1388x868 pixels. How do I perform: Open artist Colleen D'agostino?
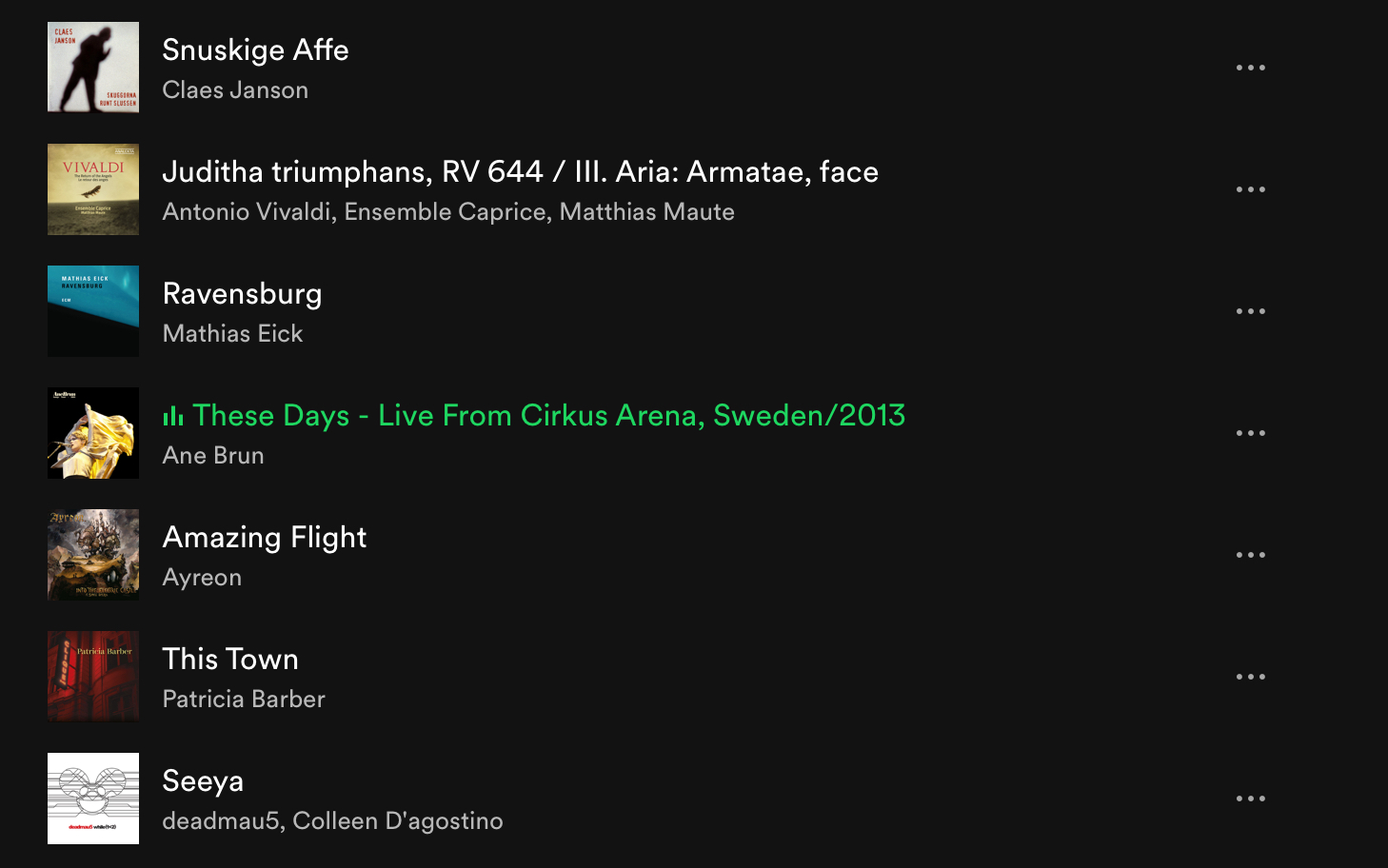pos(397,821)
